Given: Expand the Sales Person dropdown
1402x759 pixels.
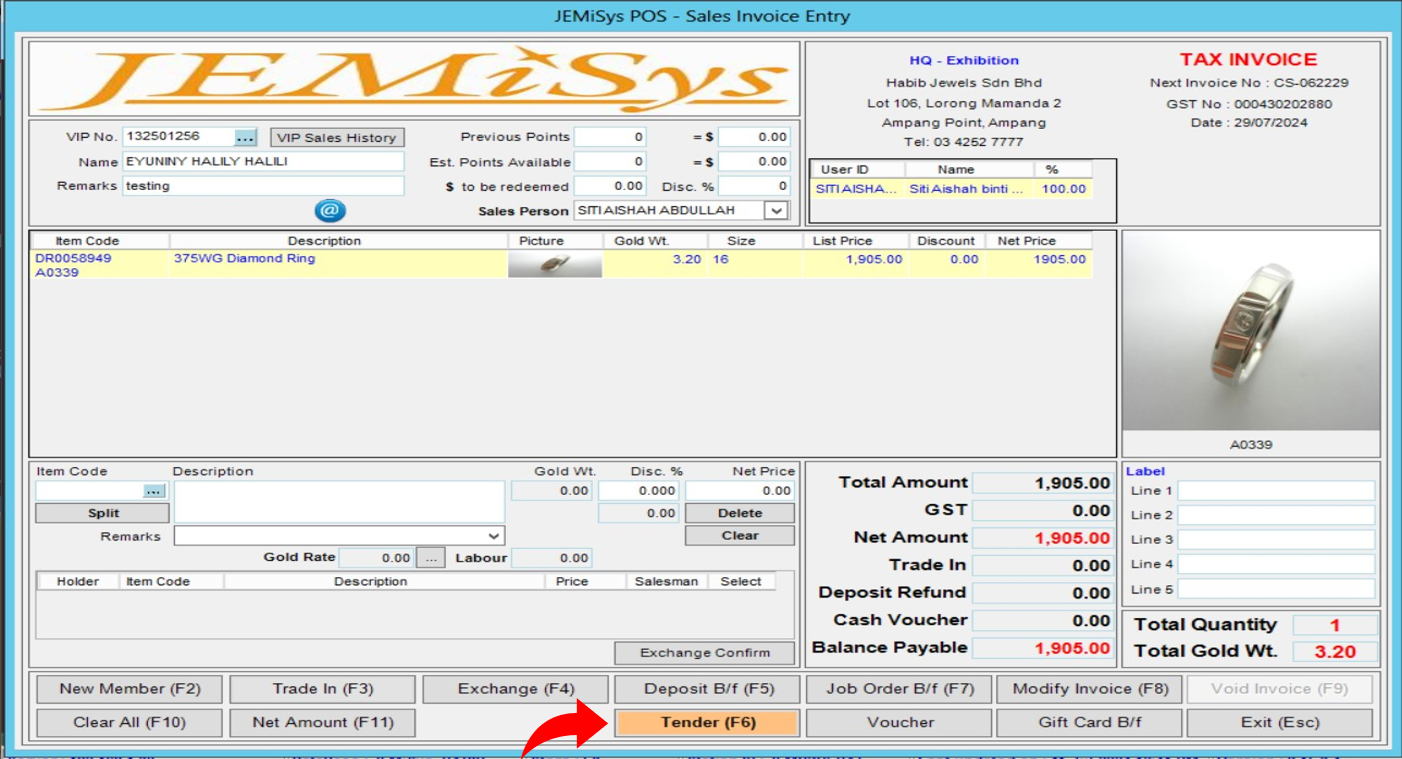Looking at the screenshot, I should (x=776, y=211).
